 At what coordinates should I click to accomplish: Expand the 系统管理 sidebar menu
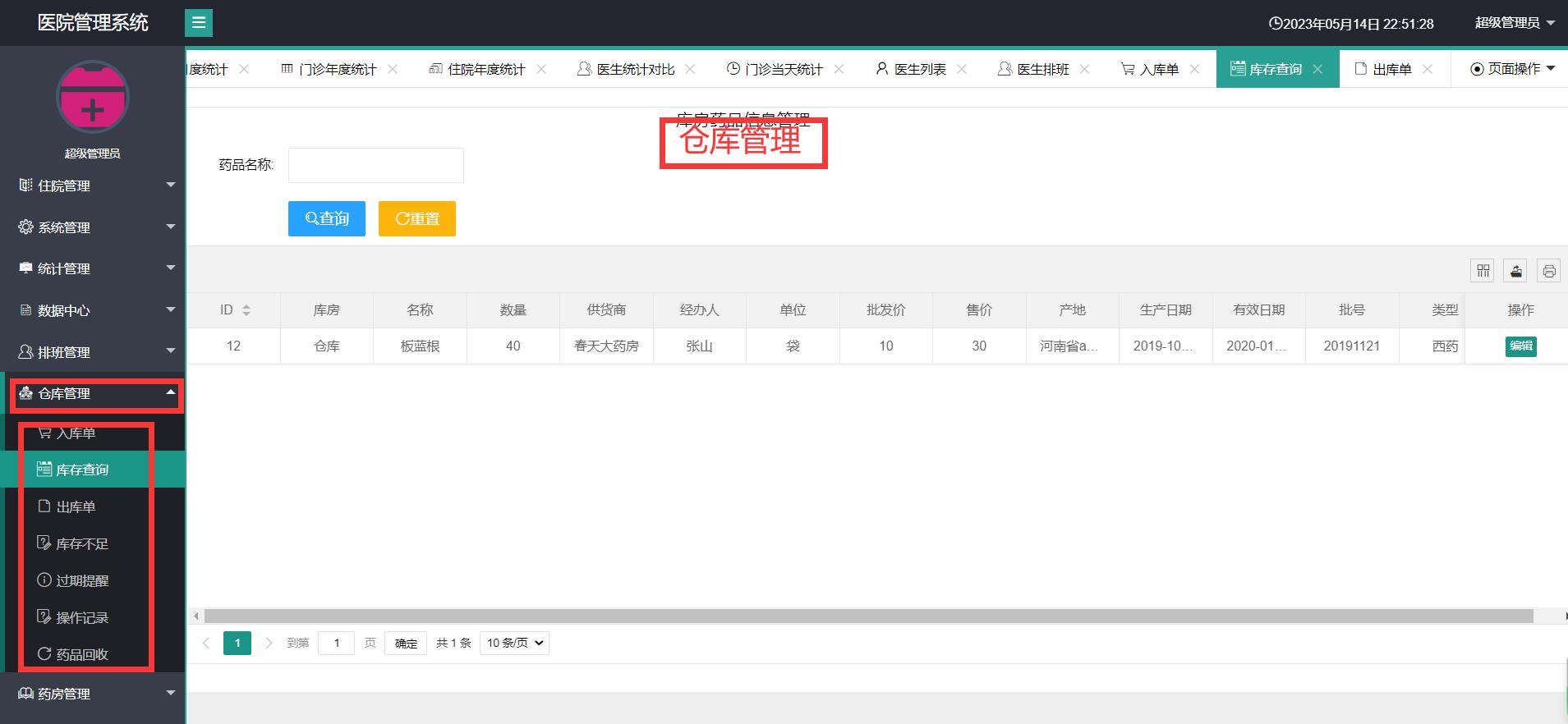click(x=93, y=227)
